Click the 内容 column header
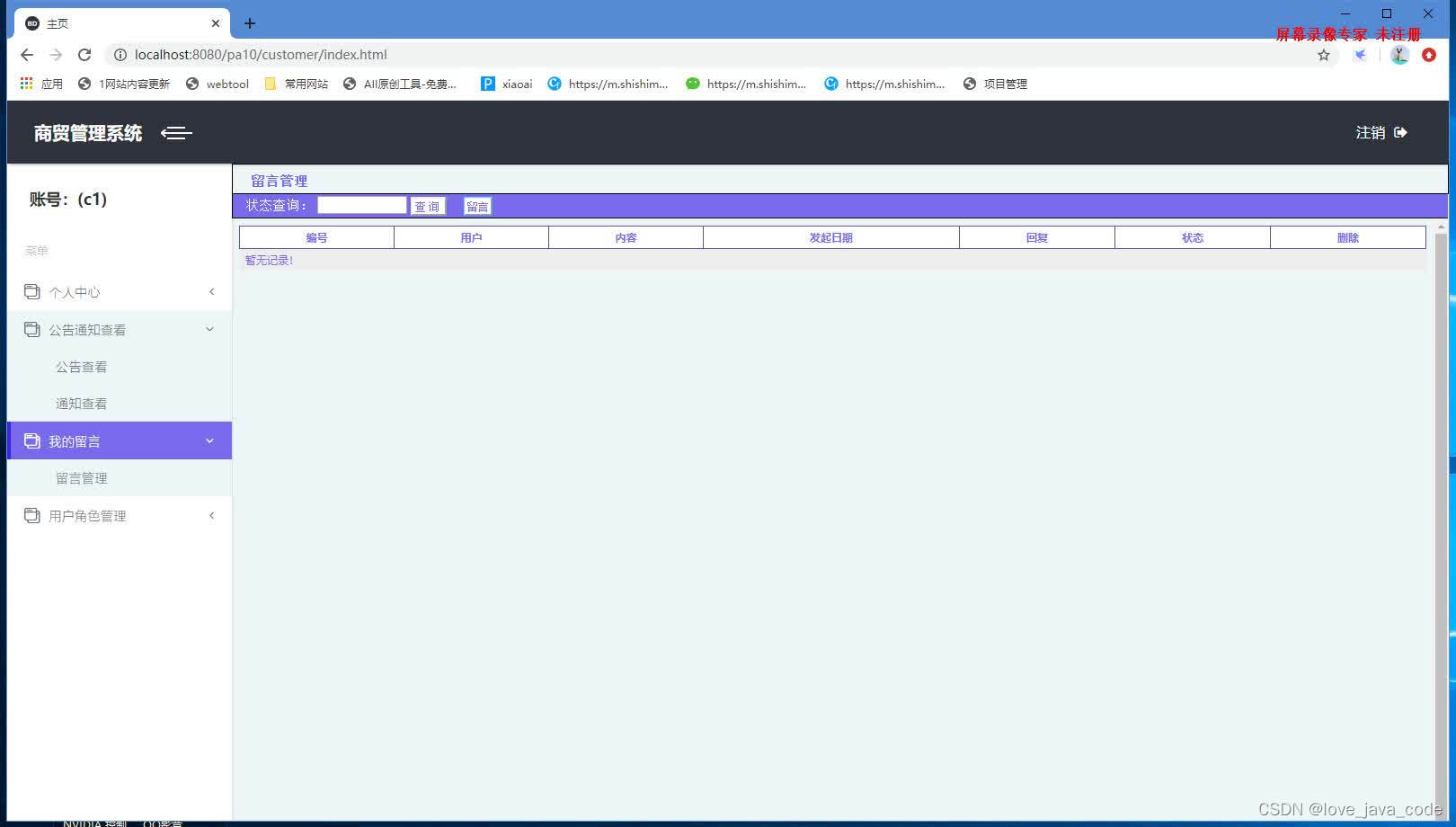1456x827 pixels. (x=626, y=237)
